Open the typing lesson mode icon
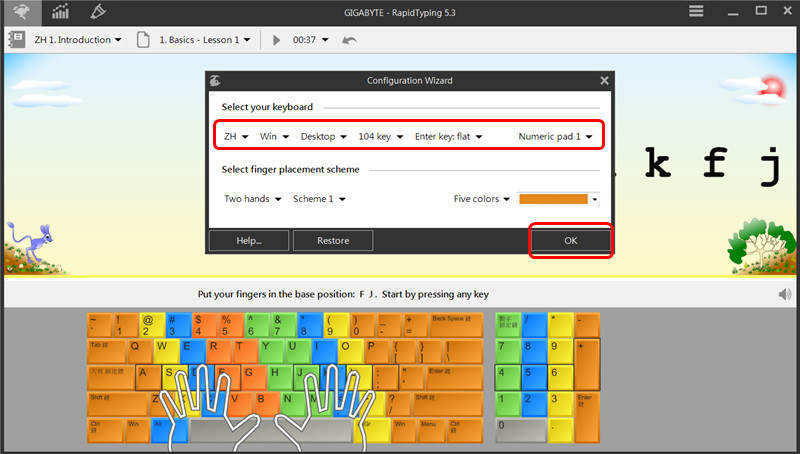 (x=22, y=12)
